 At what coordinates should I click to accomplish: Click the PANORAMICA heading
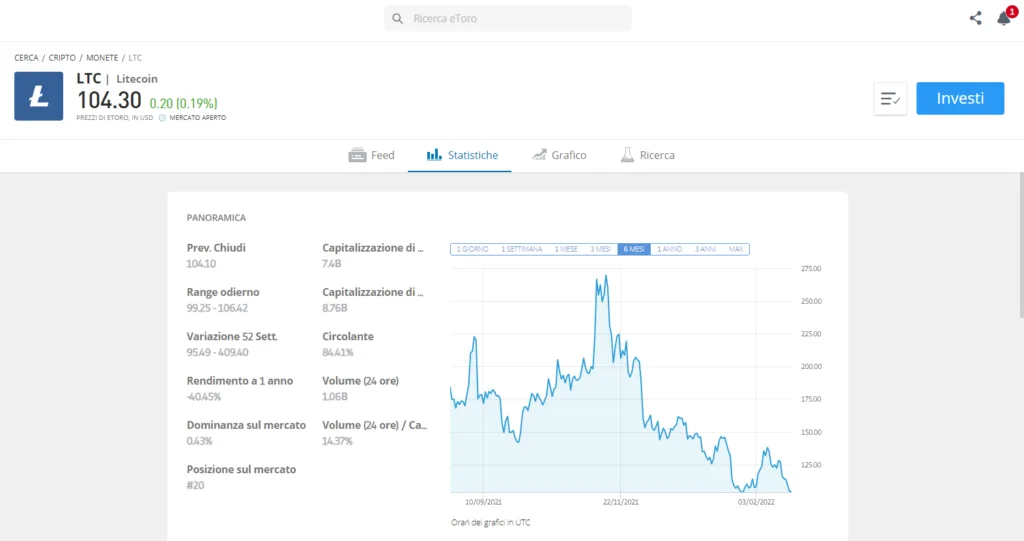click(216, 218)
